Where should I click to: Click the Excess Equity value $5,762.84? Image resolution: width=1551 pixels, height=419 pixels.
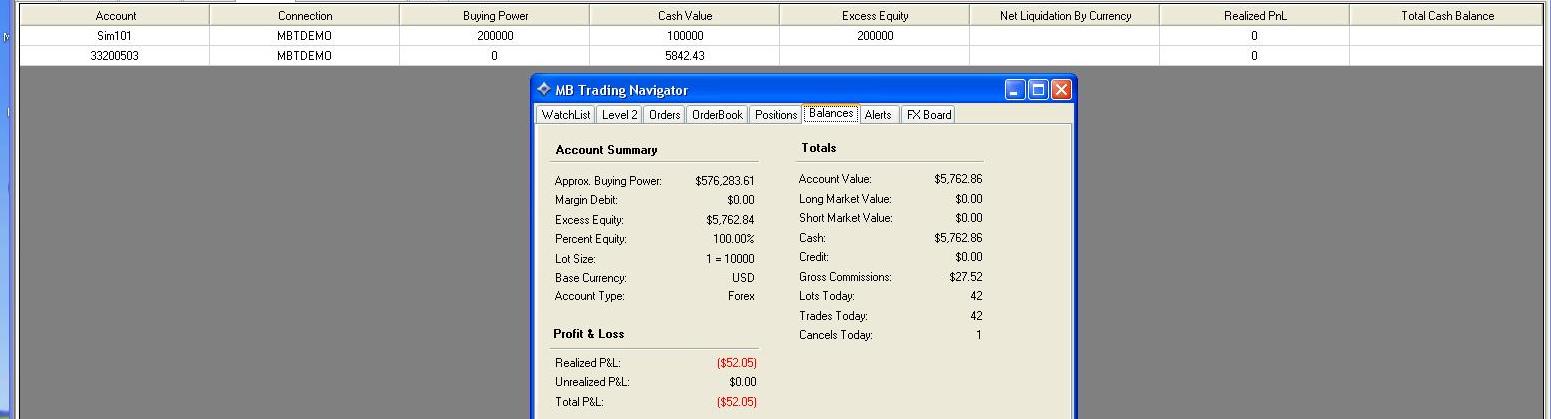coord(730,220)
